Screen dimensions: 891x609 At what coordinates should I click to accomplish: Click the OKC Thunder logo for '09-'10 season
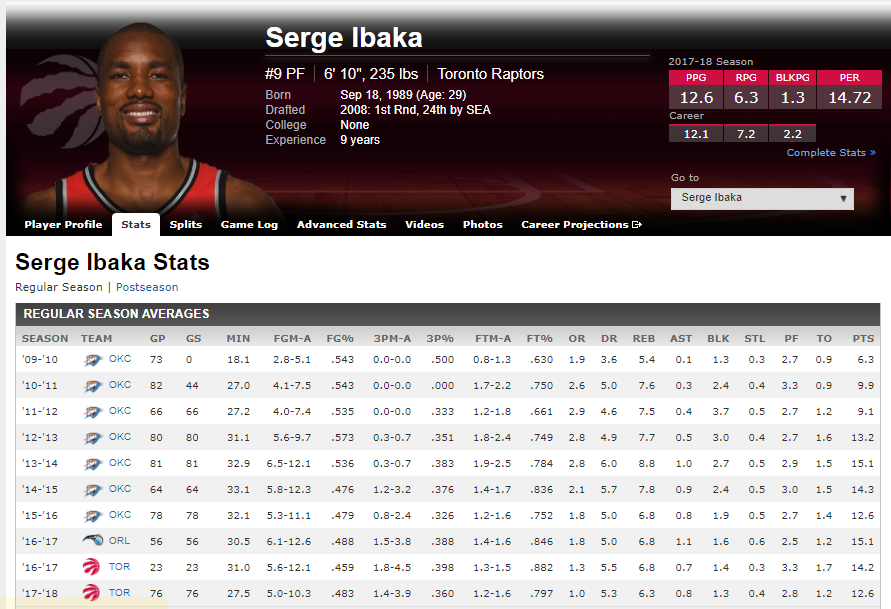pos(92,359)
